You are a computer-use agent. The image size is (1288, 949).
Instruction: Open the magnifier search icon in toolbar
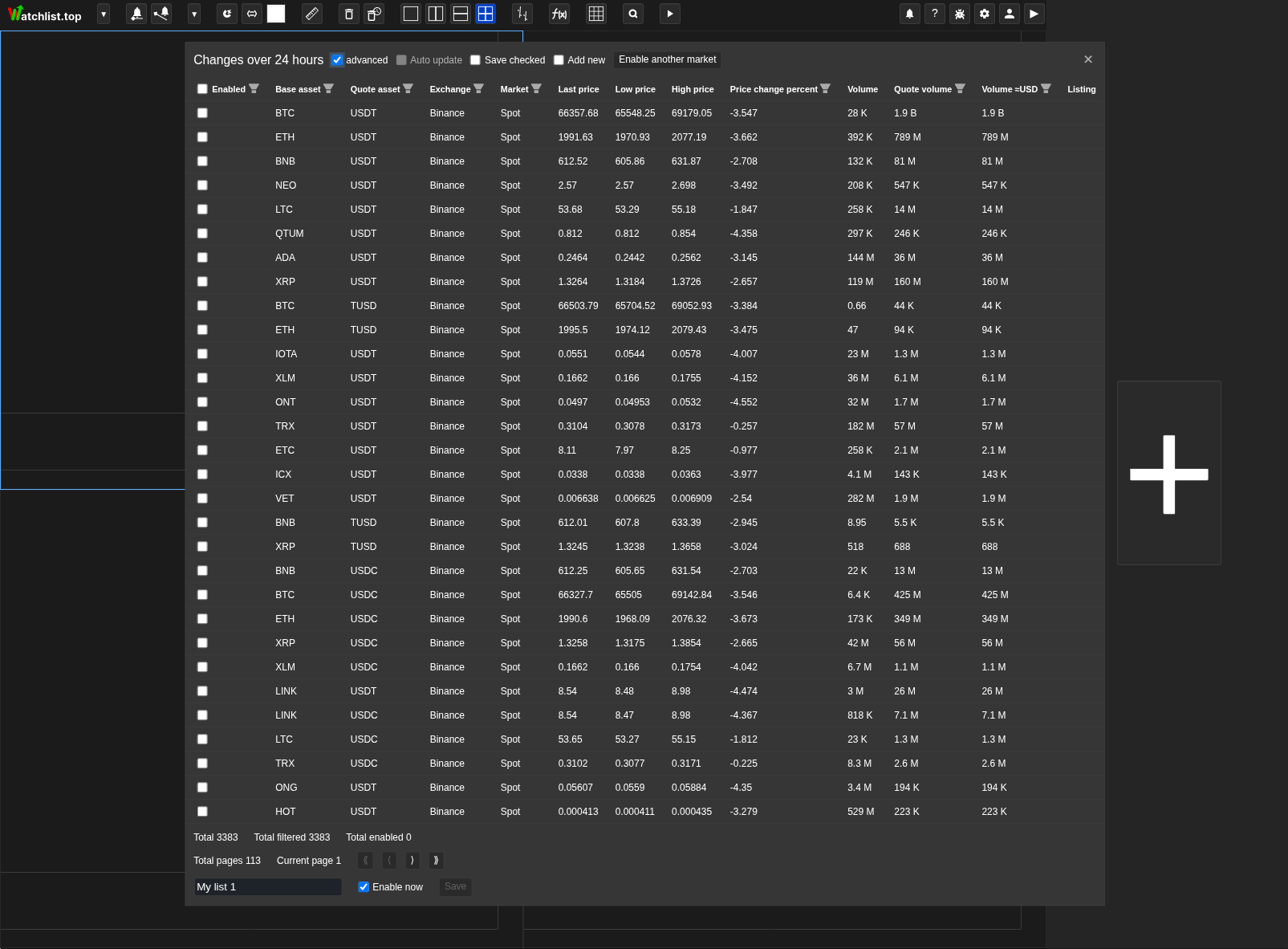pyautogui.click(x=633, y=14)
